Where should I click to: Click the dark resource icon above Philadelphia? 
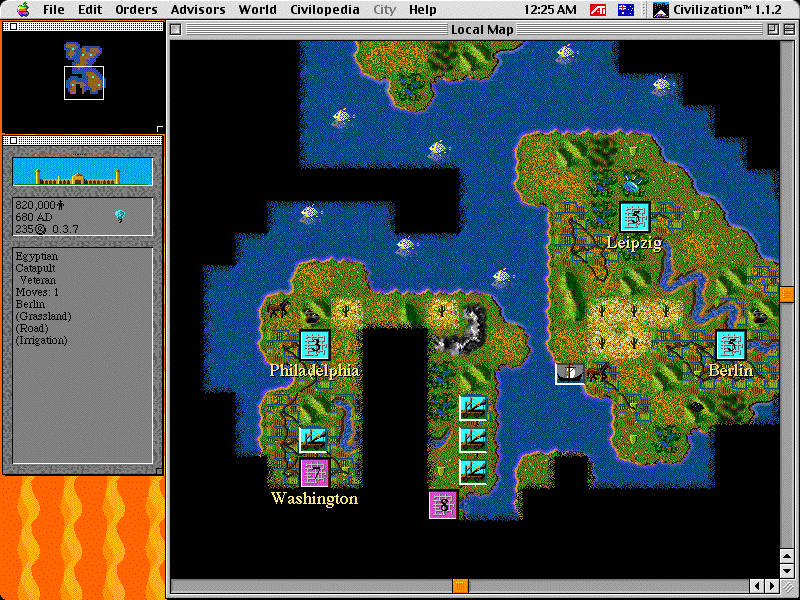[311, 316]
